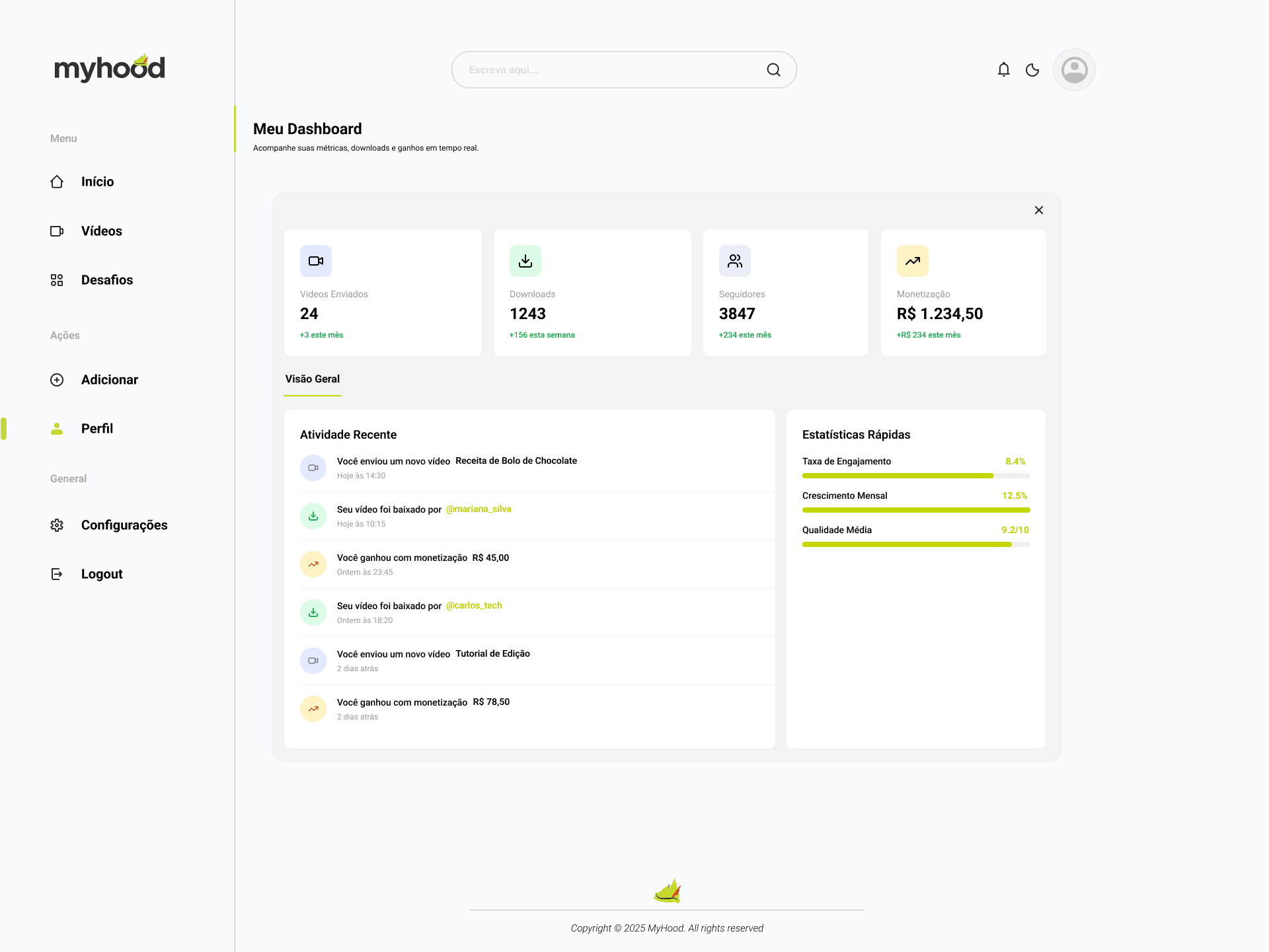Toggle dark mode with the moon icon
1269x952 pixels.
1032,70
